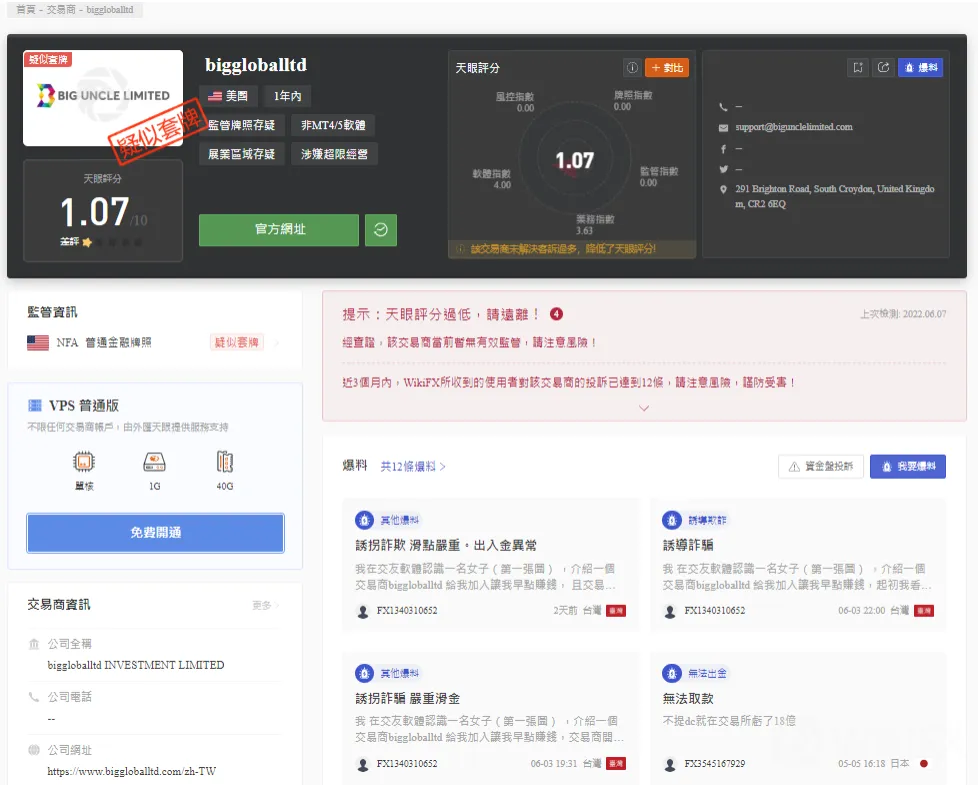Open 更多 in 交易商資訊 section
The height and width of the screenshot is (785, 978).
point(265,605)
